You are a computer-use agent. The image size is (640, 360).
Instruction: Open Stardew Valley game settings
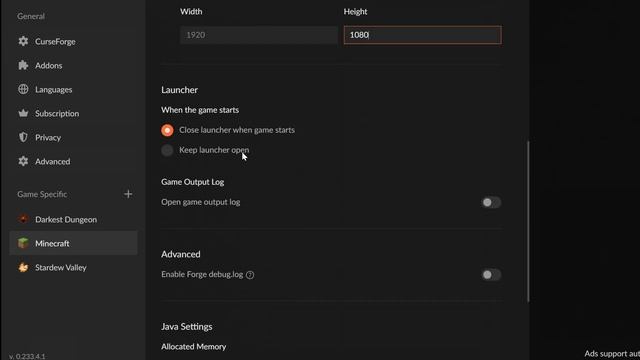click(73, 267)
